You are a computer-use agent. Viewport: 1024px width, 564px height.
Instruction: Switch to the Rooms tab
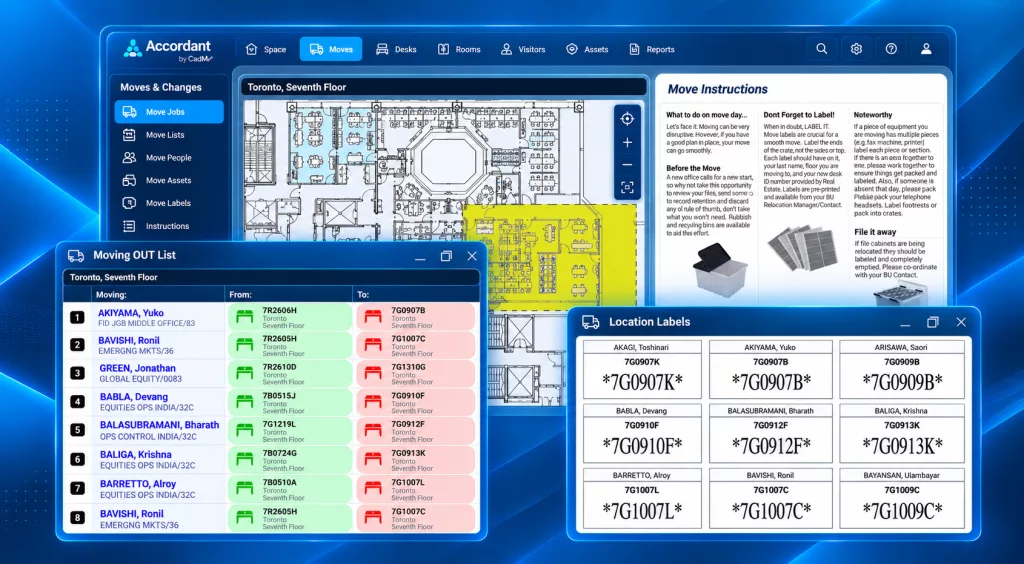(x=459, y=49)
